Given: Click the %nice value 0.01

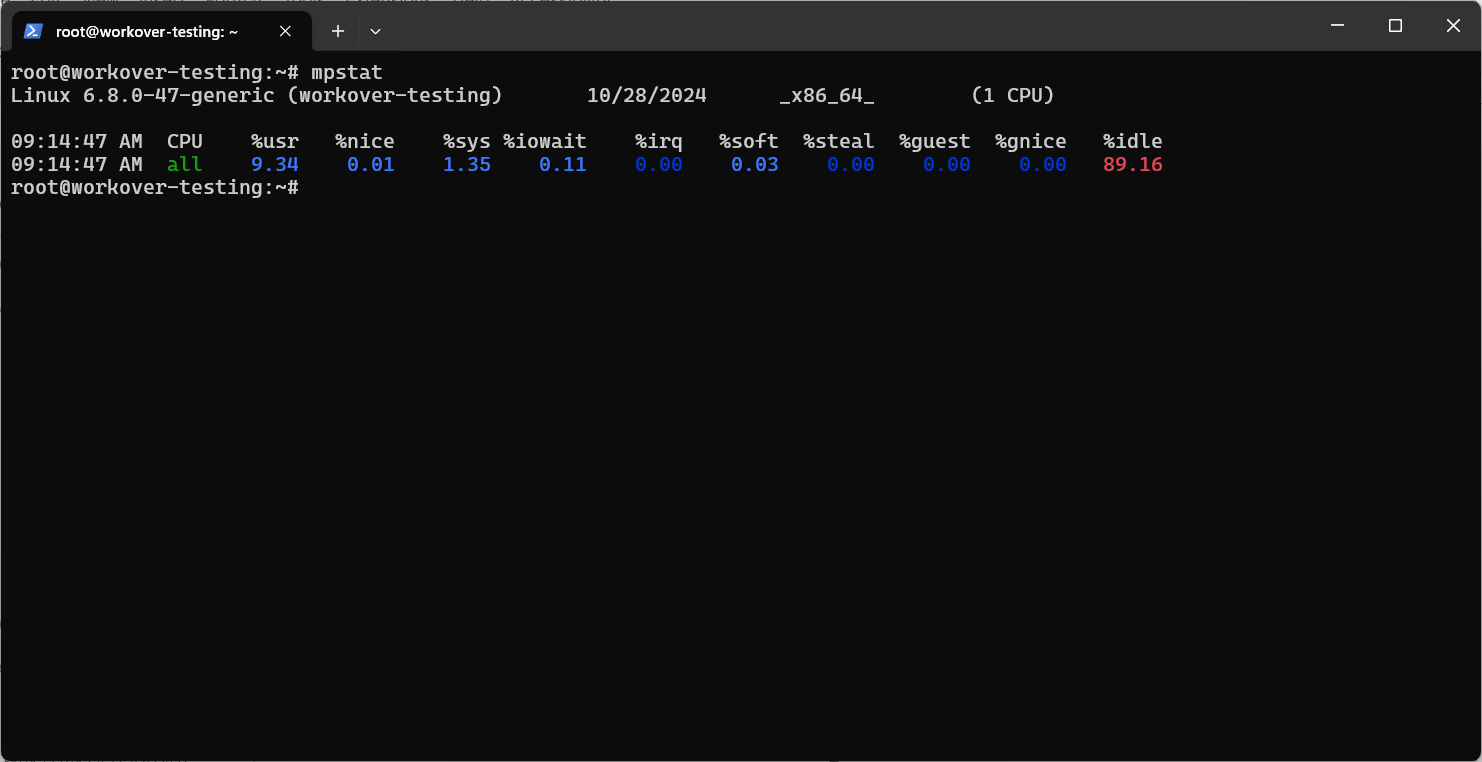Looking at the screenshot, I should coord(370,165).
